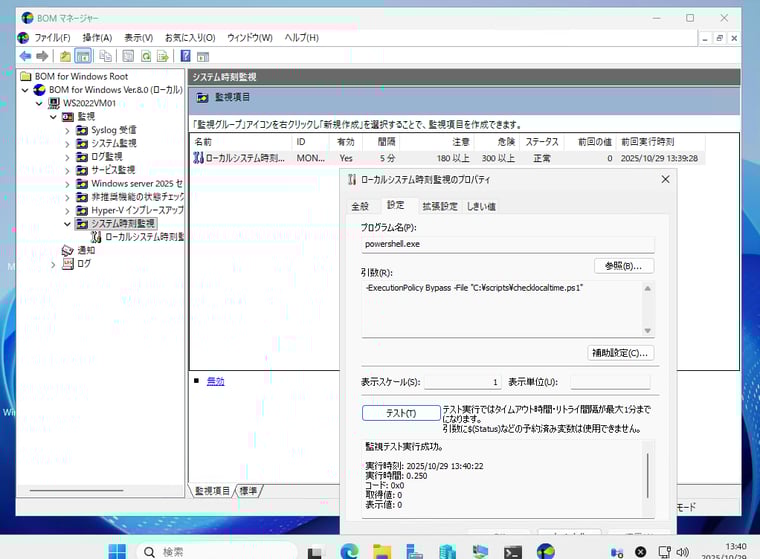Open the Windows Start button
This screenshot has height=559, width=760.
point(117,551)
